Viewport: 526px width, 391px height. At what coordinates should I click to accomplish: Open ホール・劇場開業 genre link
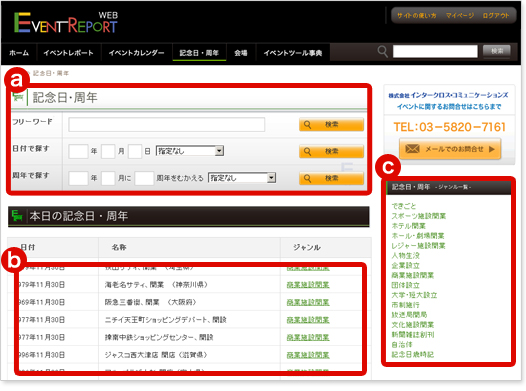click(418, 236)
